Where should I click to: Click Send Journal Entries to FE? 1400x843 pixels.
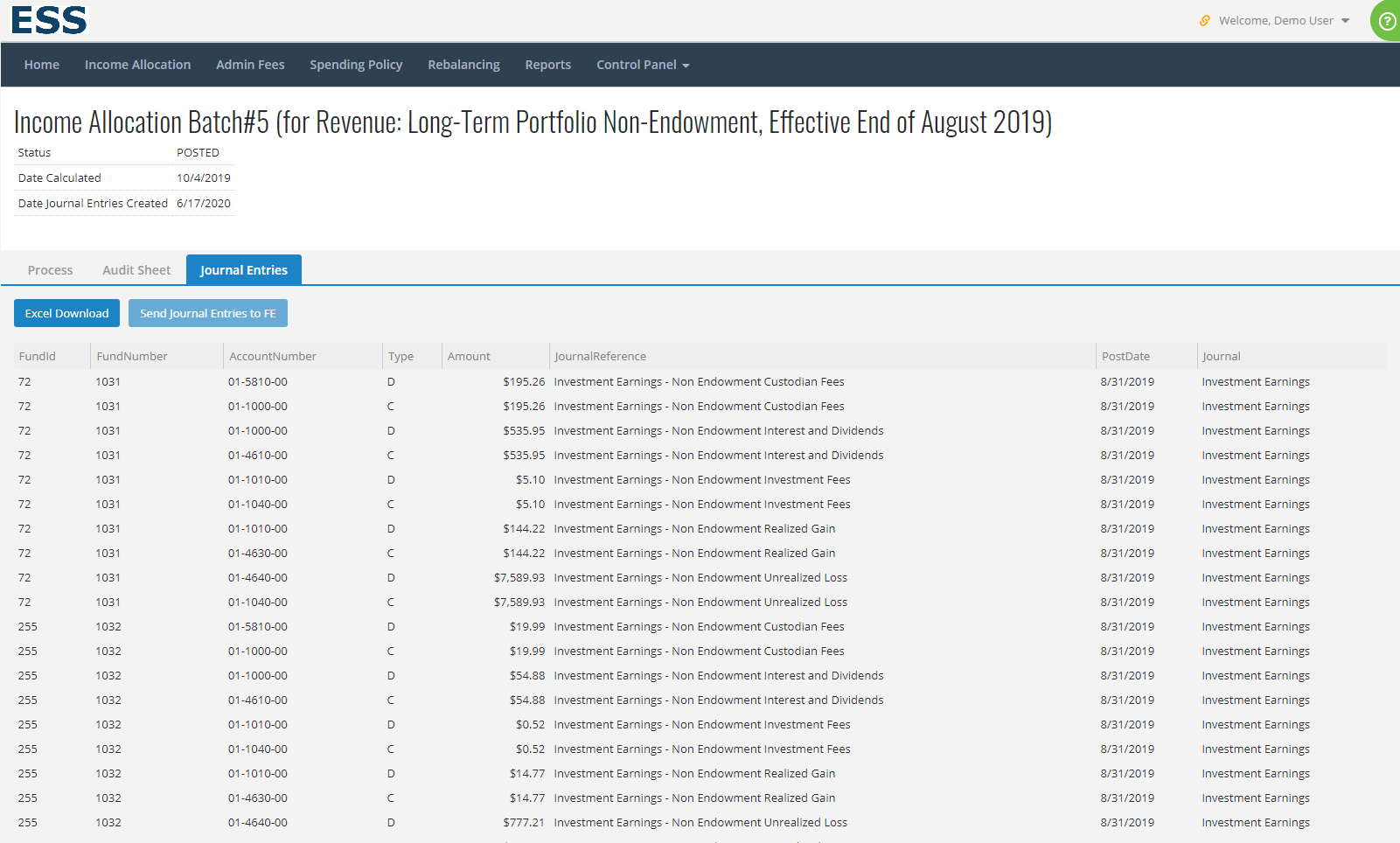click(x=207, y=312)
